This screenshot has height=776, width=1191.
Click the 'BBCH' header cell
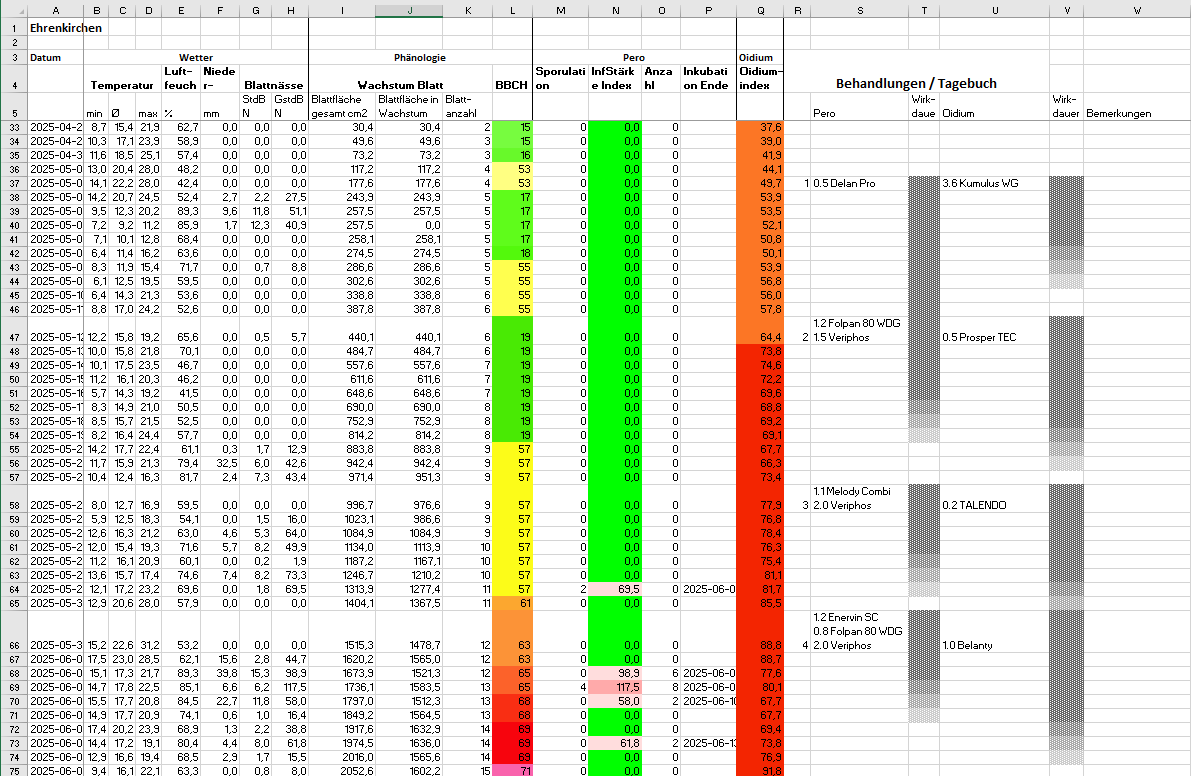[512, 85]
